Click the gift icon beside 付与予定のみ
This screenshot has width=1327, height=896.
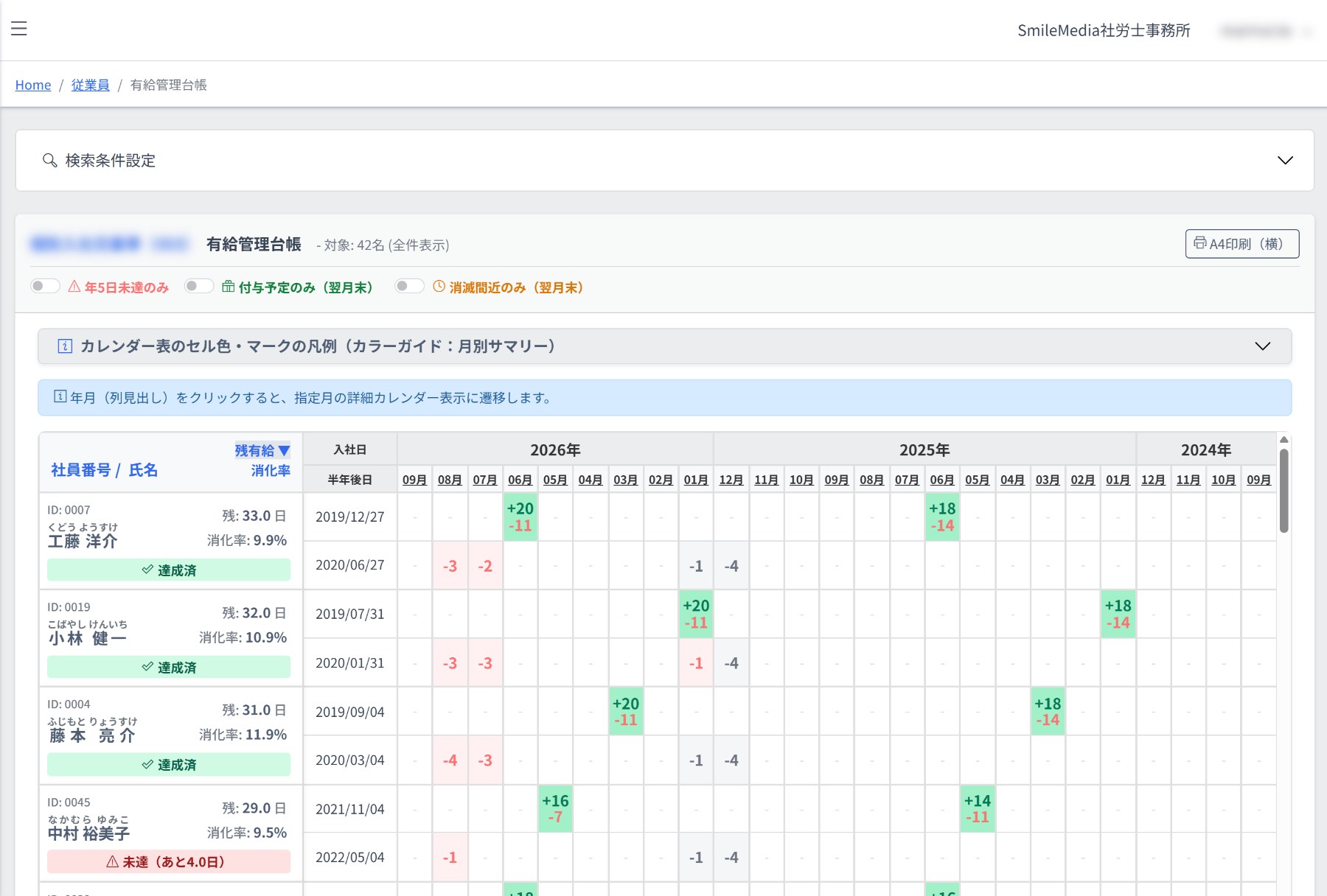pos(229,287)
